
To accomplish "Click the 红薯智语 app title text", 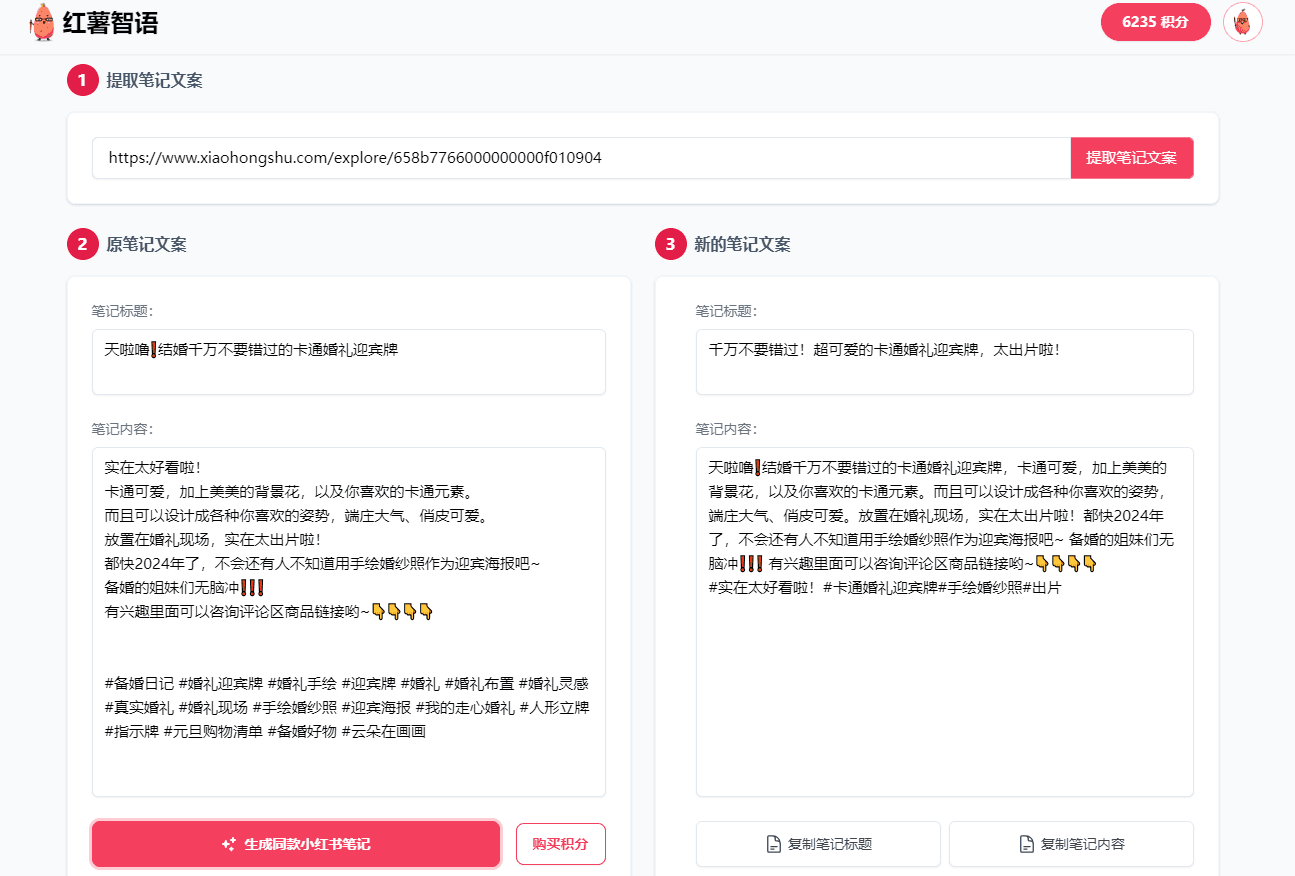I will (107, 21).
